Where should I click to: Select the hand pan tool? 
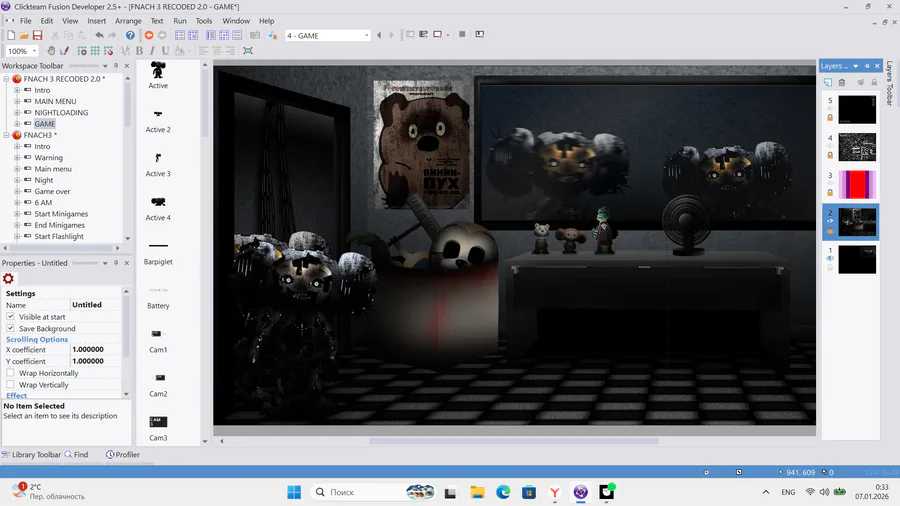(51, 51)
